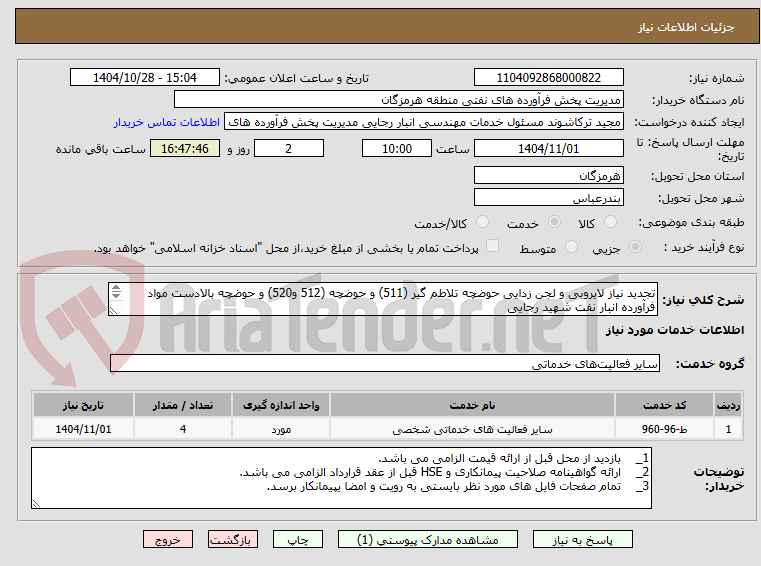
Task: Click the تاریخ نیاز column header
Action: (x=83, y=405)
